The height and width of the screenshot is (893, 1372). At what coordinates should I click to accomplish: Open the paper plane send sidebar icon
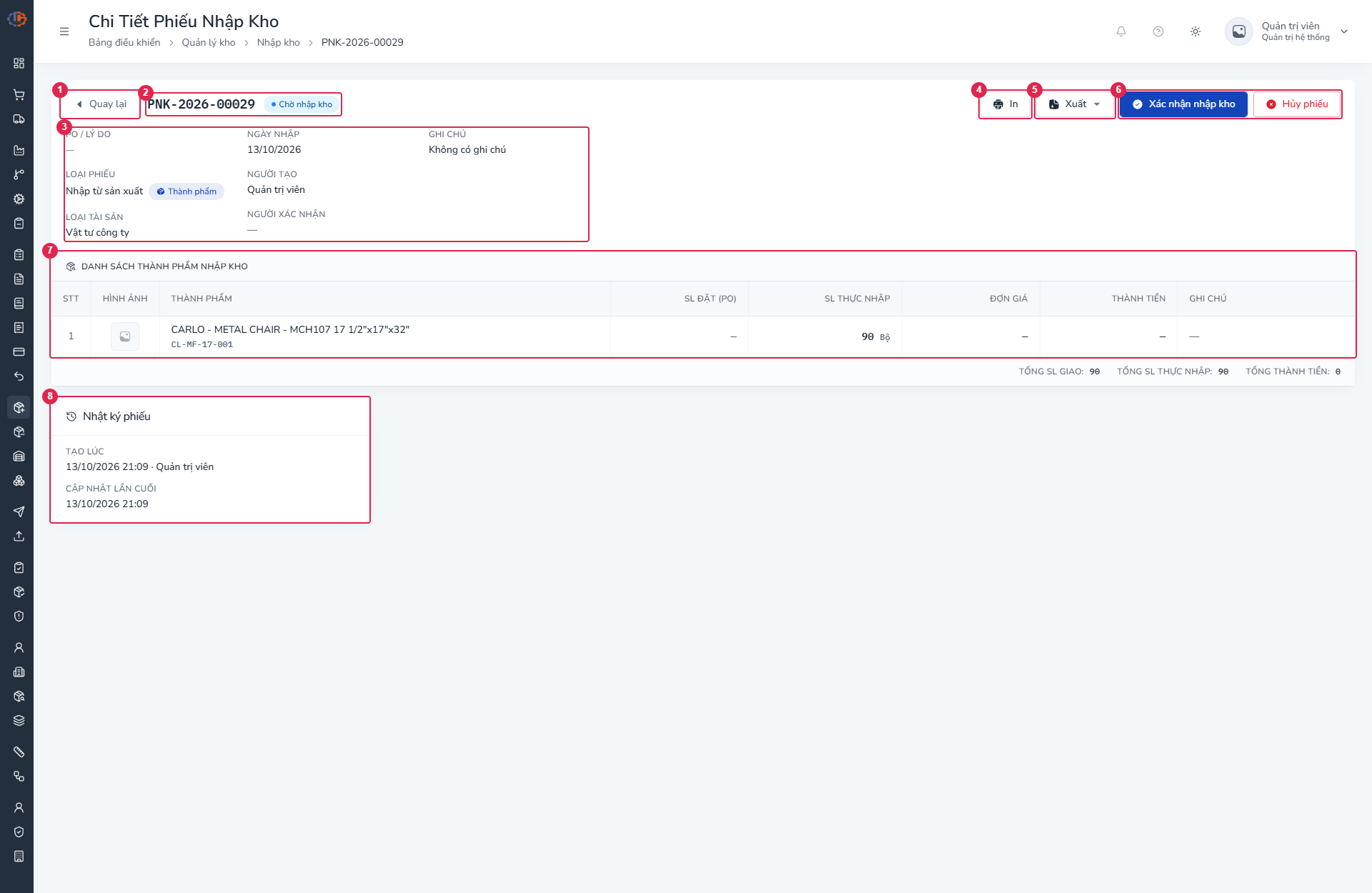[19, 512]
